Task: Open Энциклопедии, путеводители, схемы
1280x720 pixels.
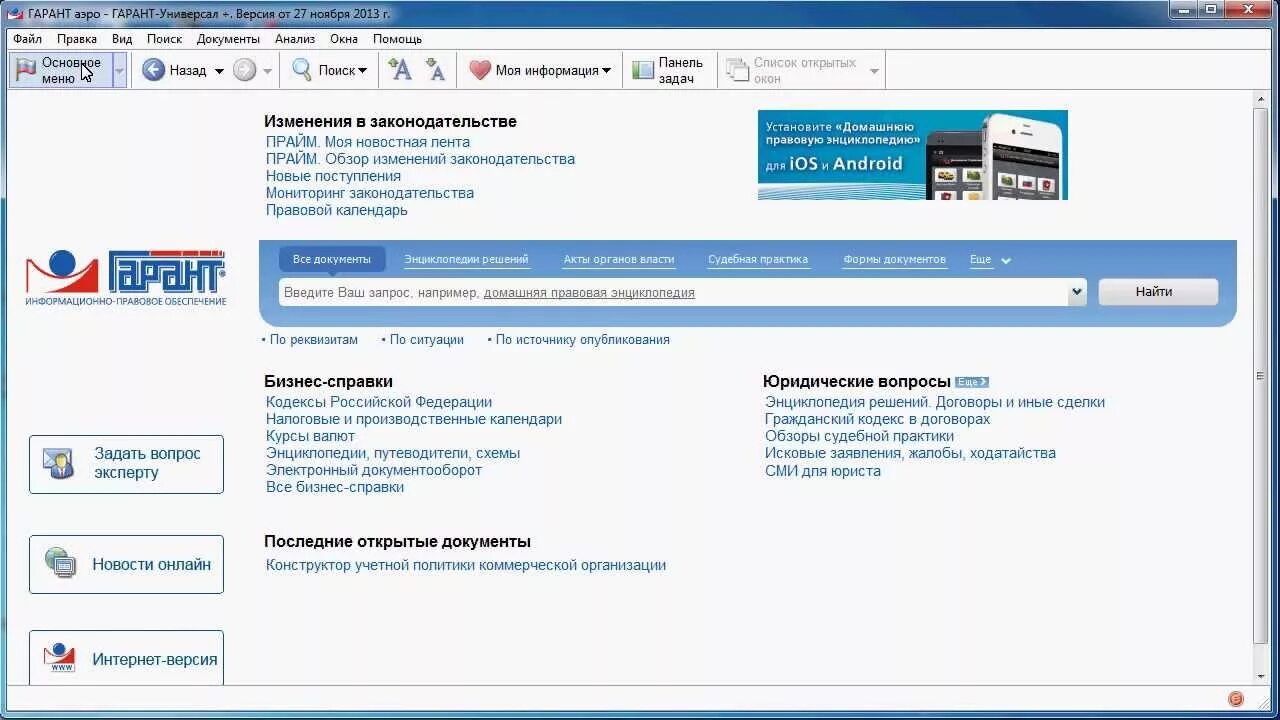Action: 393,453
